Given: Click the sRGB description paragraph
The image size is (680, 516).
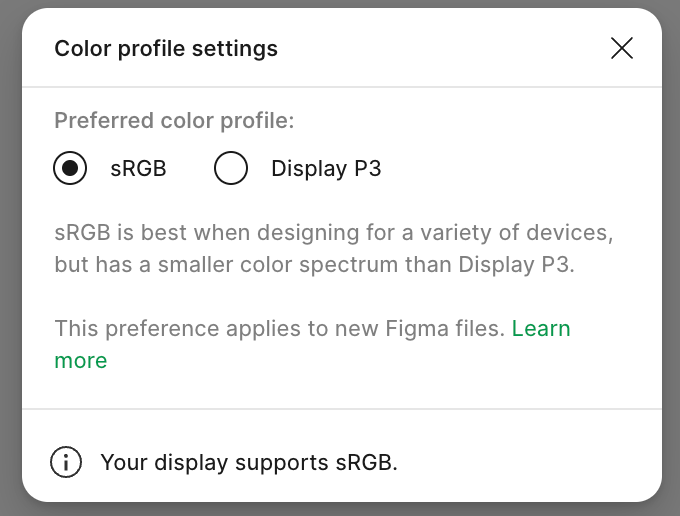Looking at the screenshot, I should click(x=334, y=248).
